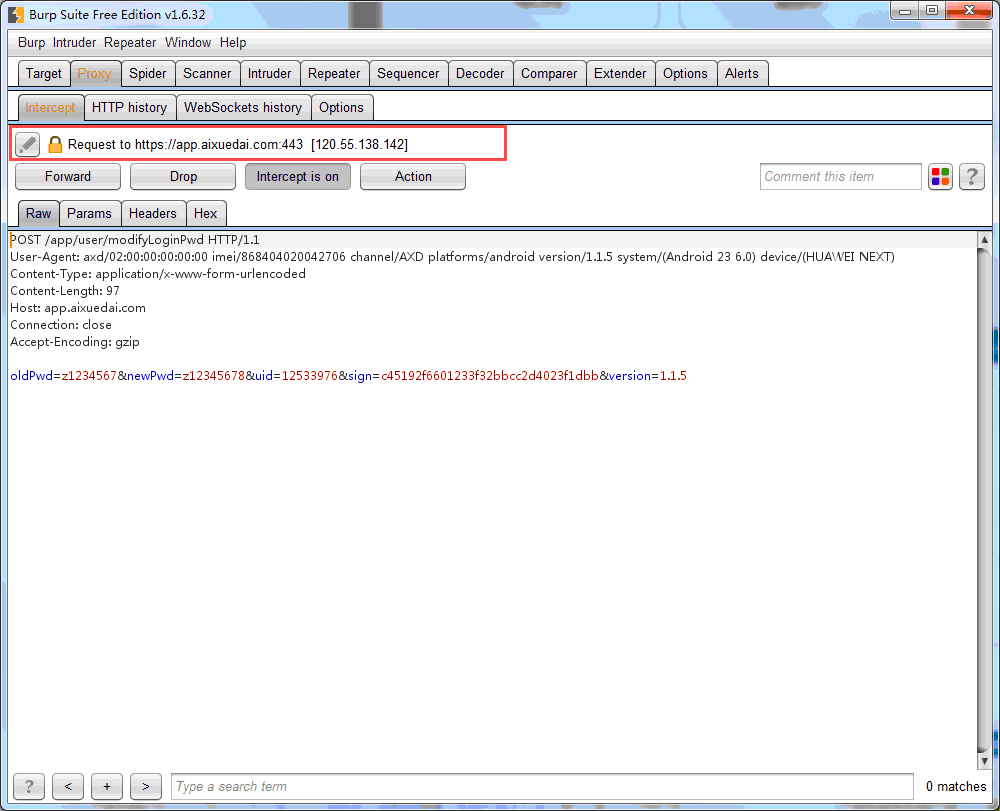
Task: Click the Type a search term field
Action: (542, 786)
